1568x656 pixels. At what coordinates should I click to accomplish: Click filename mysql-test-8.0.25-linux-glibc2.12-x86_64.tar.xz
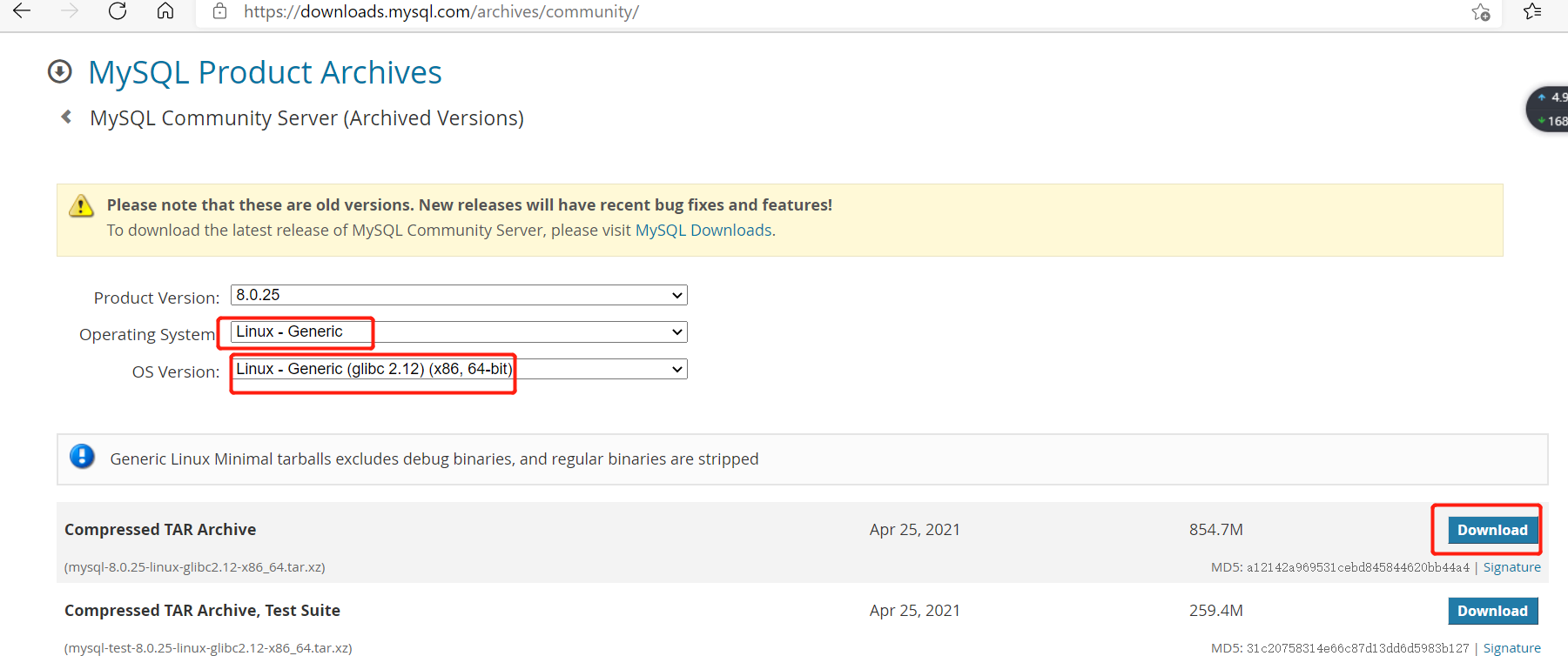[208, 648]
